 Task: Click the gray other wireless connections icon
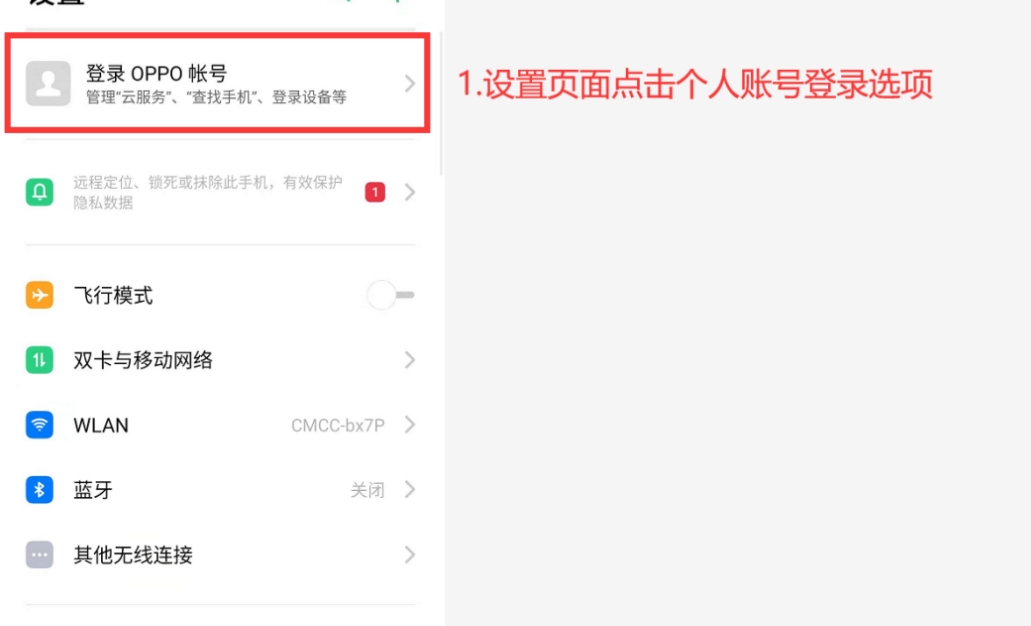39,555
